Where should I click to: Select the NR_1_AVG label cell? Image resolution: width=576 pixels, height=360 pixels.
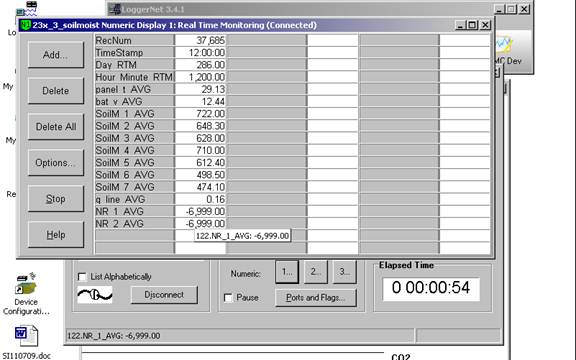(134, 211)
